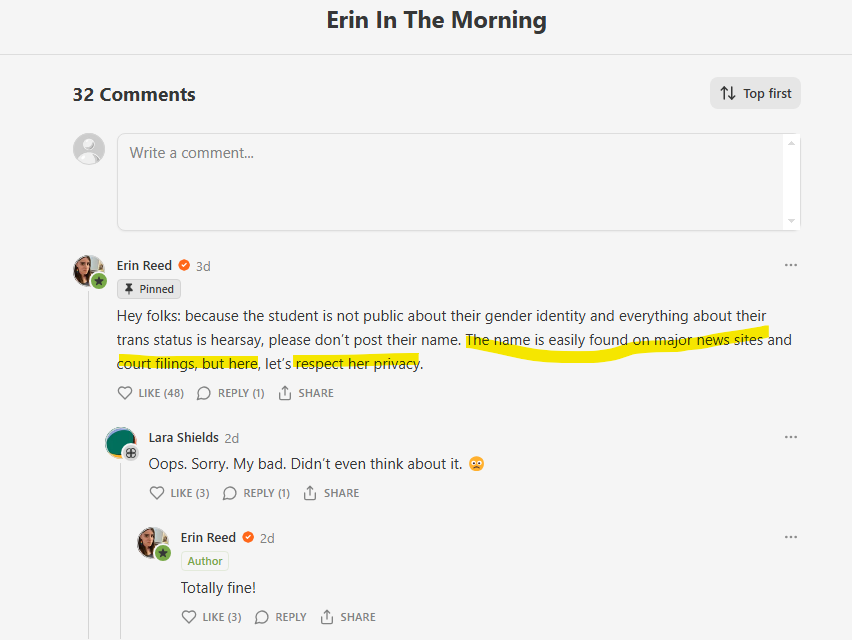The width and height of the screenshot is (852, 640).
Task: Like the "Totally fine!" reply
Action: tap(211, 617)
